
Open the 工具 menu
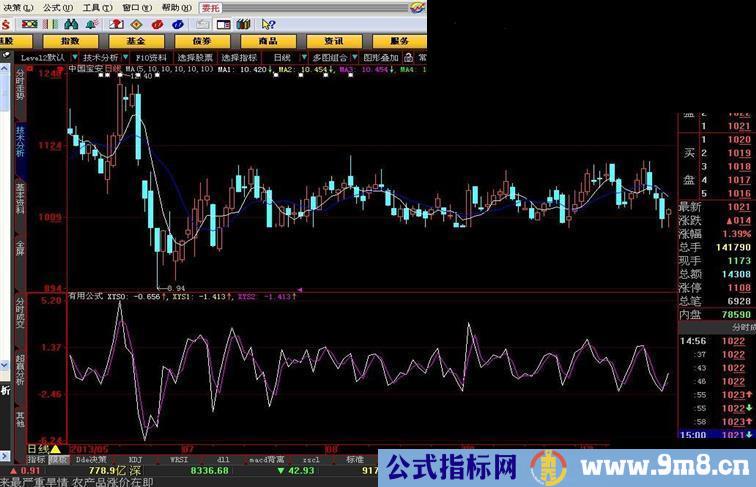tap(93, 6)
